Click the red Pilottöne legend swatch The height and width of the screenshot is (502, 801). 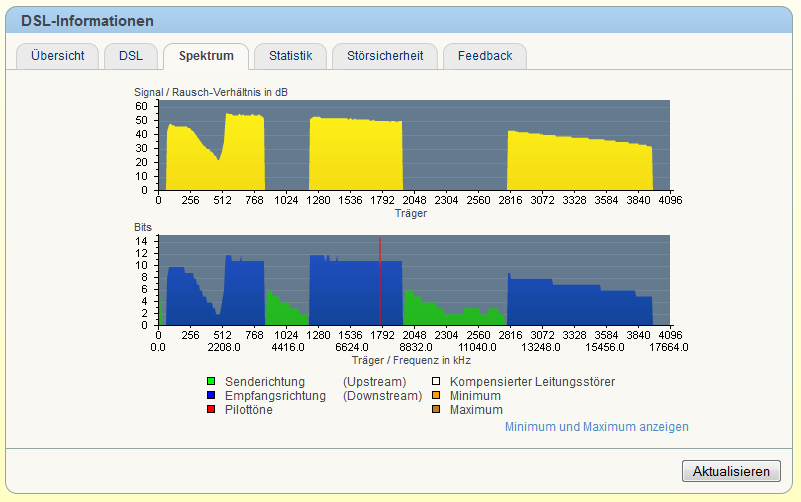(211, 410)
